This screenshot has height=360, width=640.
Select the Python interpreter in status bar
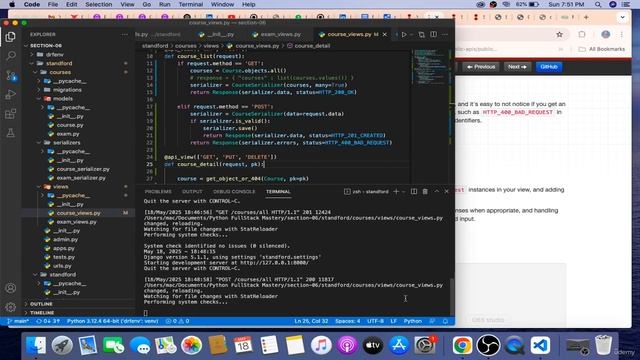tap(113, 321)
